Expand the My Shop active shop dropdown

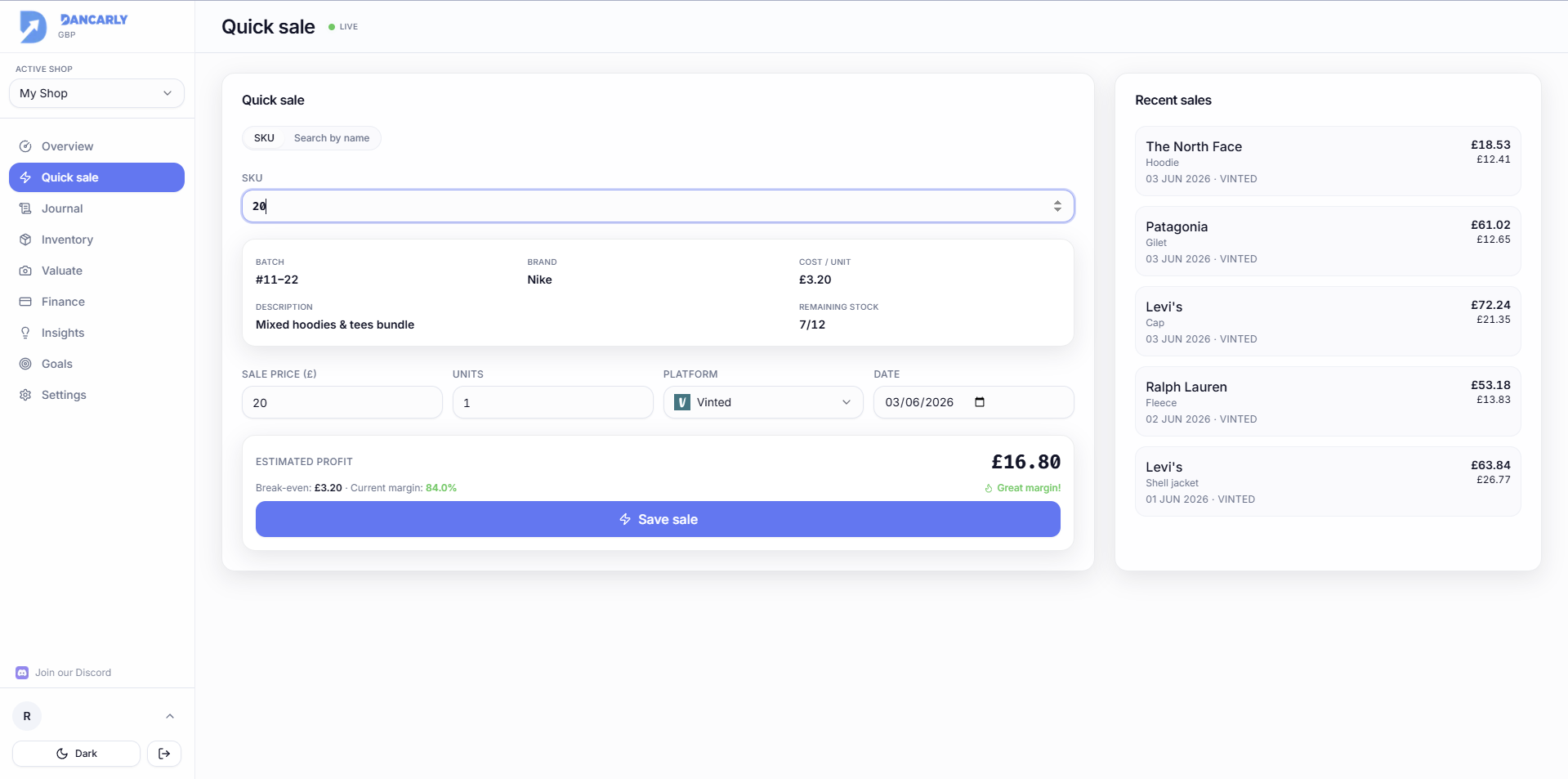96,93
